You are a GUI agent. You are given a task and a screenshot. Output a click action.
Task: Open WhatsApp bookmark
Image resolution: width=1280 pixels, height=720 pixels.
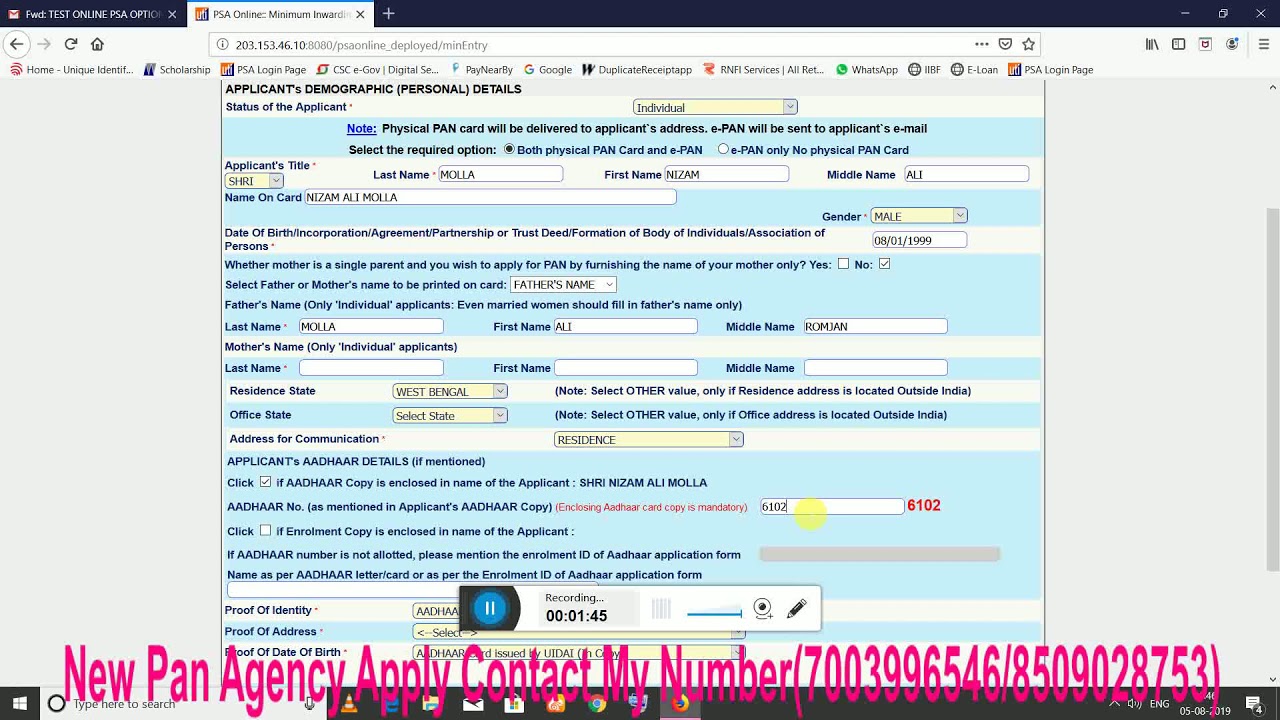(x=866, y=70)
